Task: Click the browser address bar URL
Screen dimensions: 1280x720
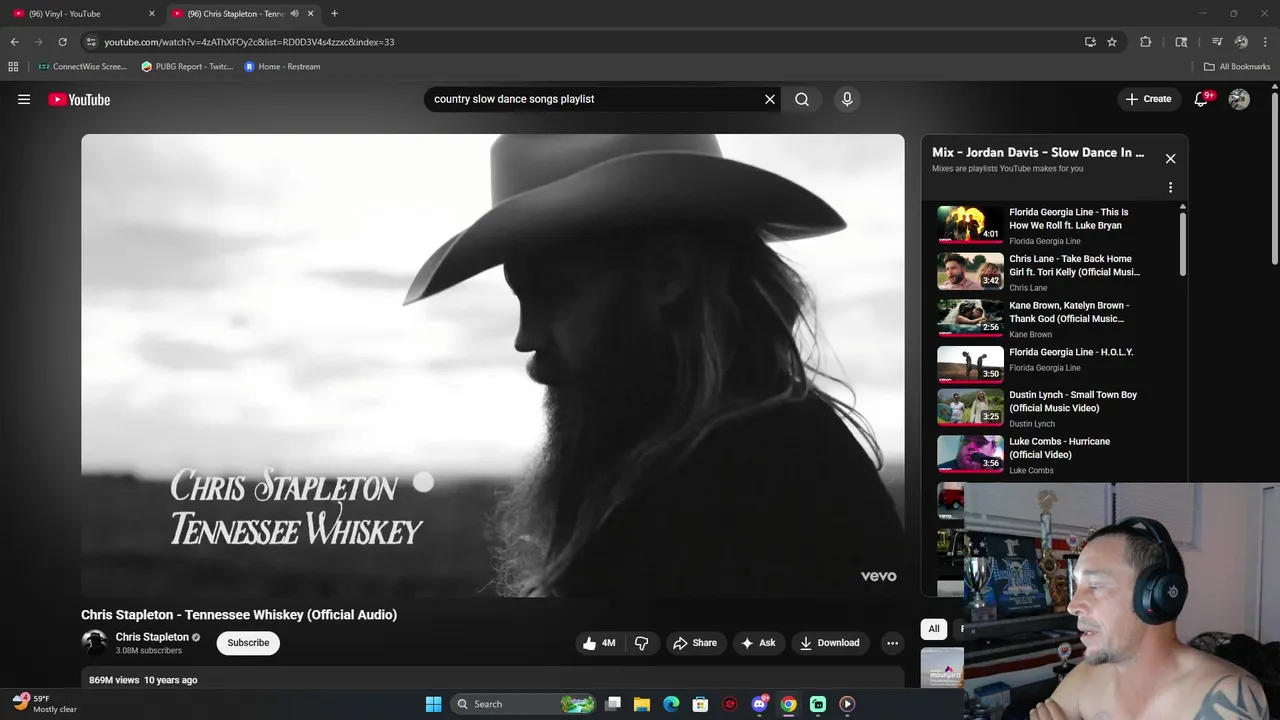Action: (249, 42)
